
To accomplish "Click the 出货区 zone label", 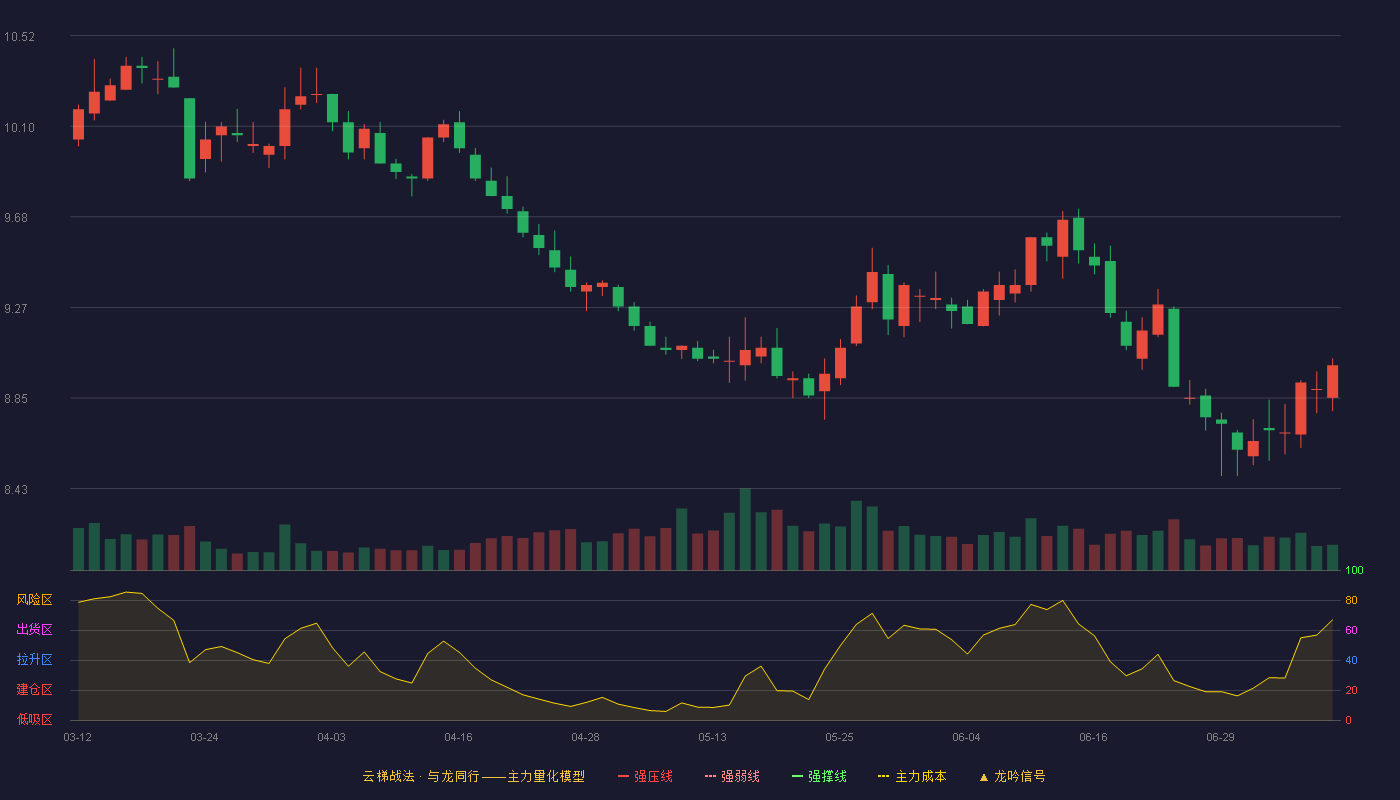I will pyautogui.click(x=34, y=630).
